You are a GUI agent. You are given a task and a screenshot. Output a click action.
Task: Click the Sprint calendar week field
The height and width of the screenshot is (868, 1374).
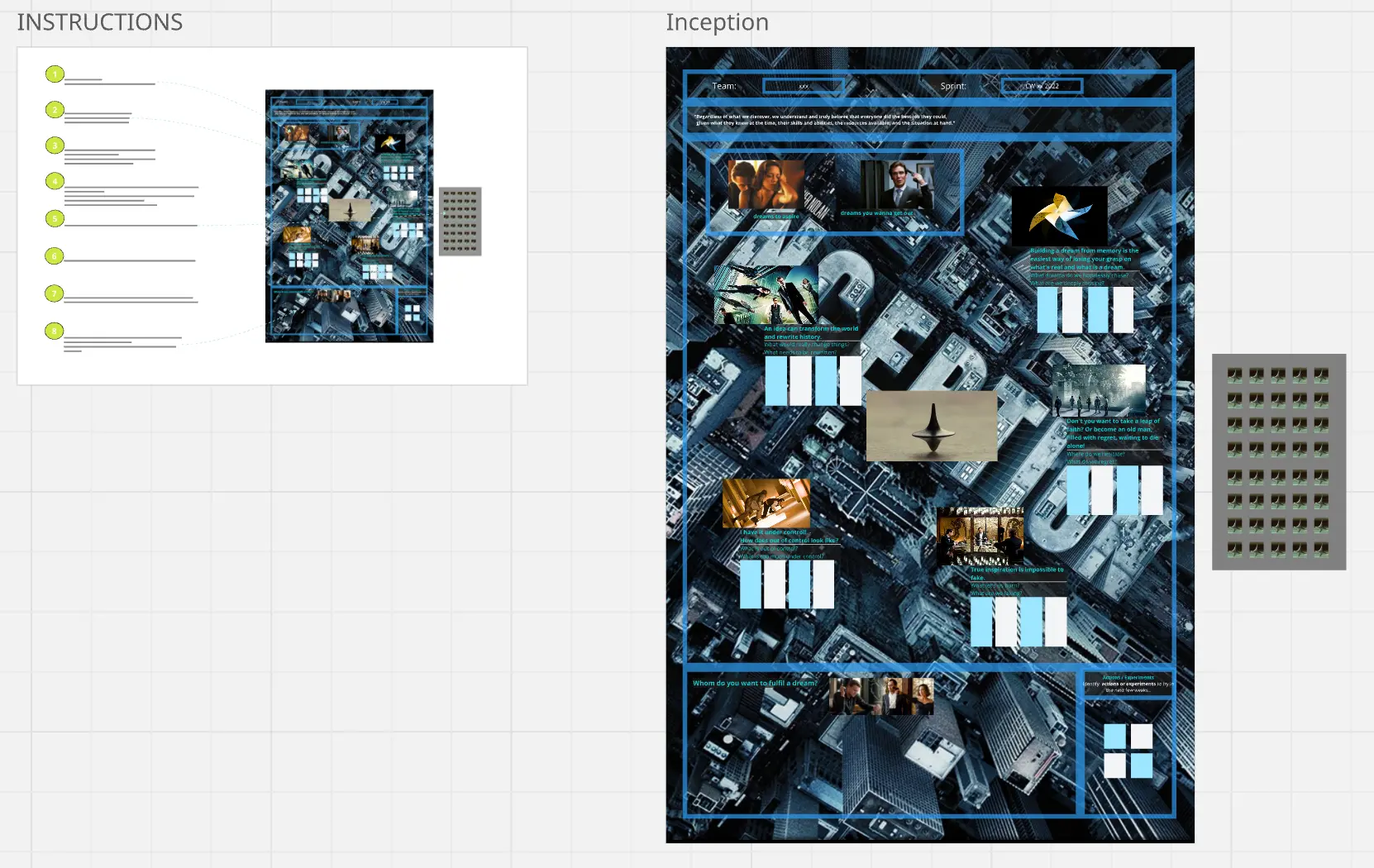[1042, 86]
